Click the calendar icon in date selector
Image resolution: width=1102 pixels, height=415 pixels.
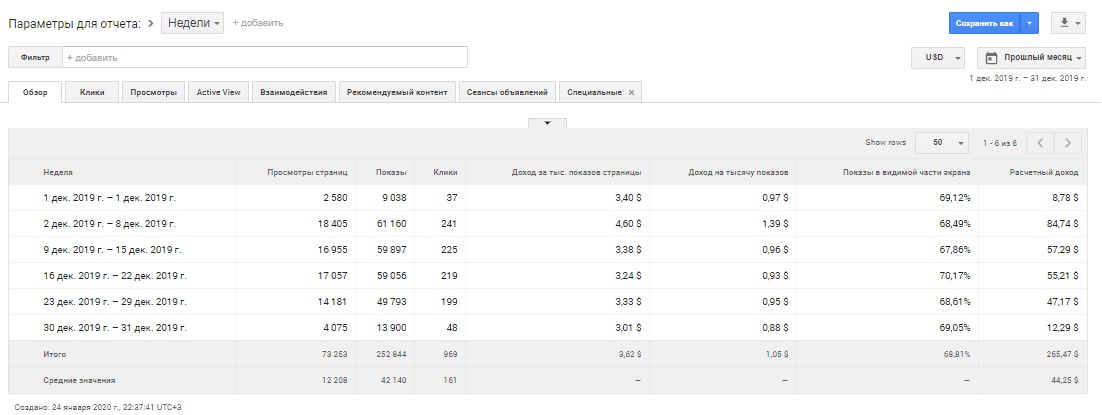(992, 58)
